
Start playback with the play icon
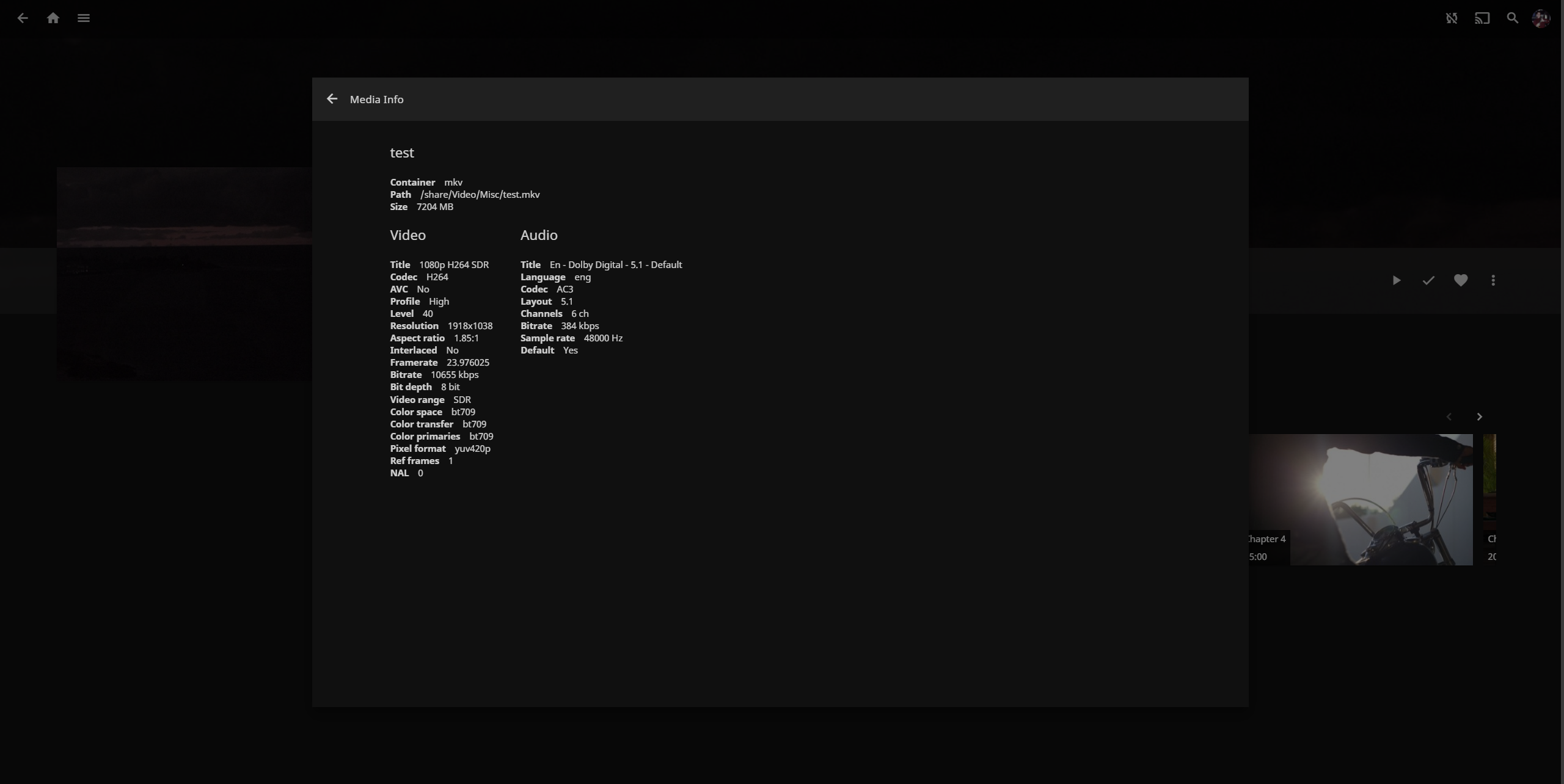[x=1396, y=280]
